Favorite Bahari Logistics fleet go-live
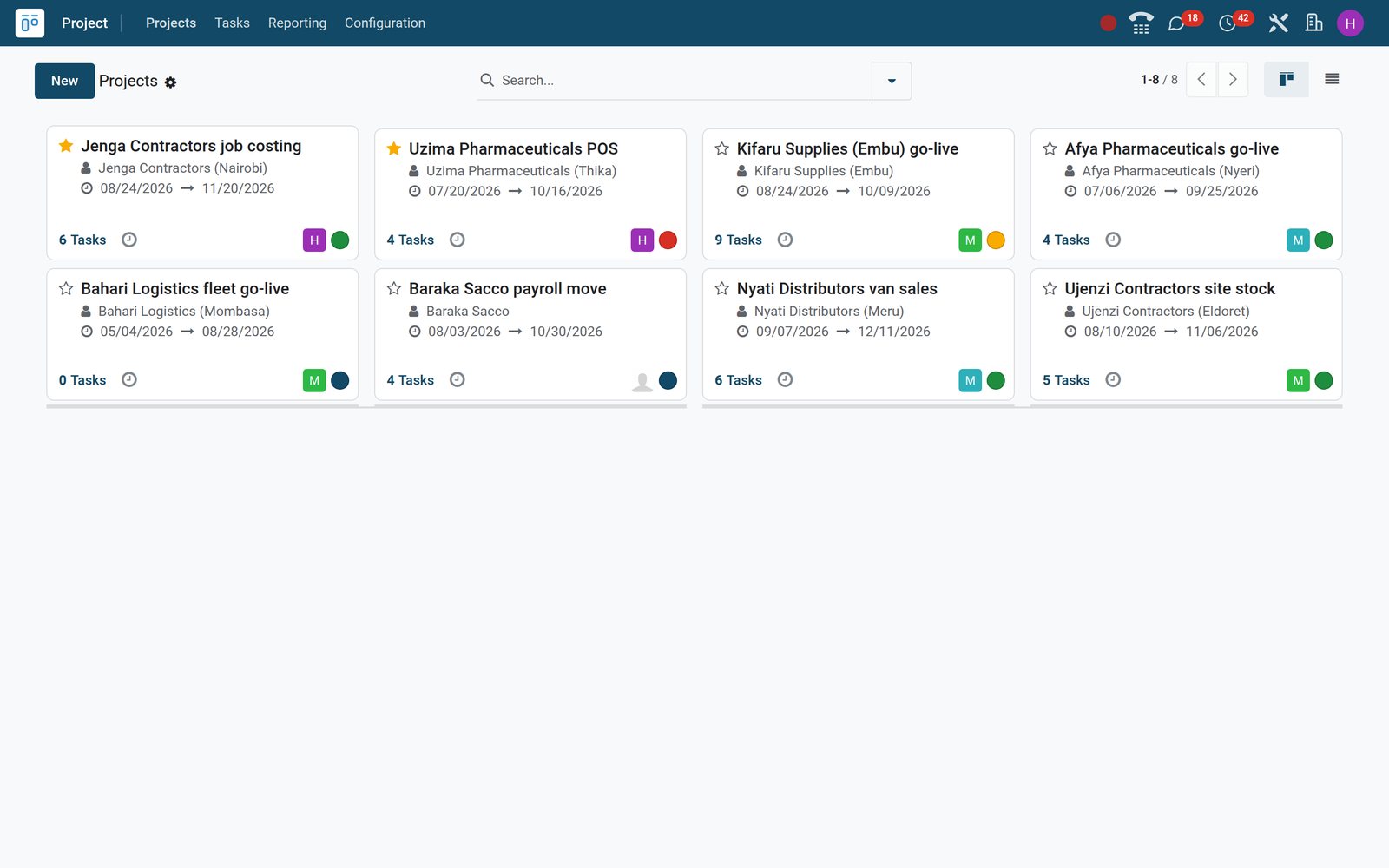 tap(66, 288)
